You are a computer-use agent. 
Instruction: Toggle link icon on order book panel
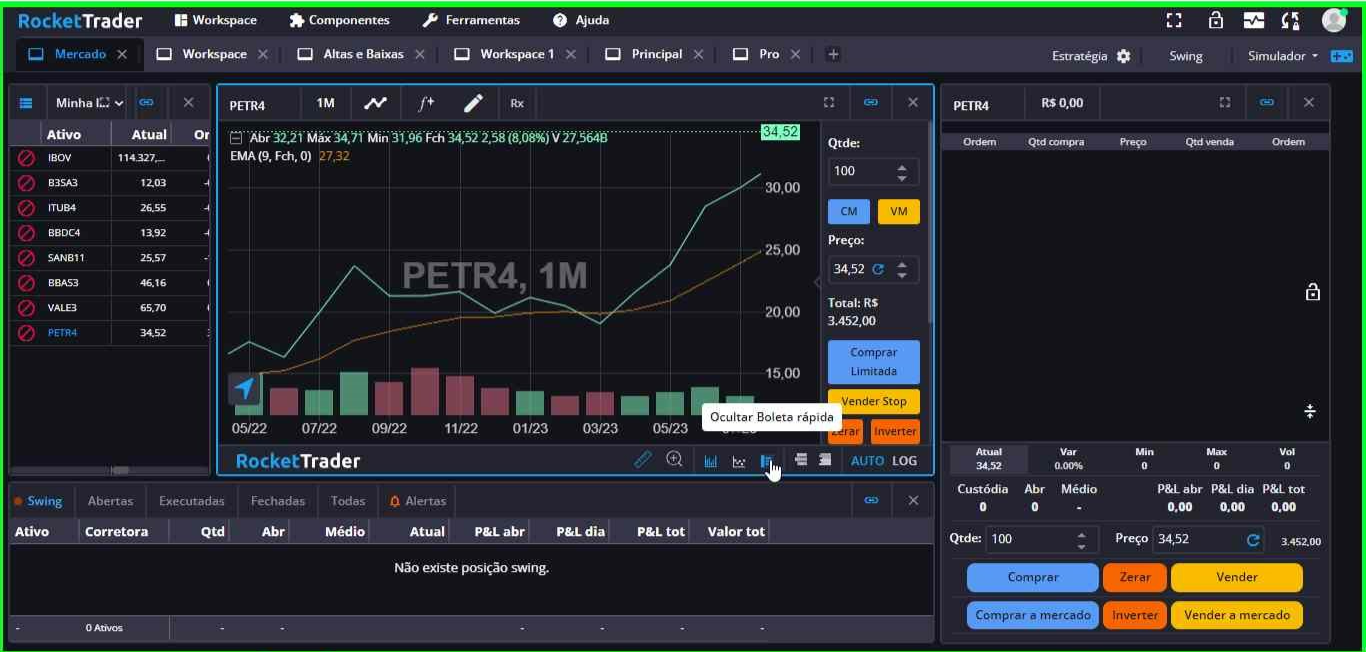point(1267,102)
